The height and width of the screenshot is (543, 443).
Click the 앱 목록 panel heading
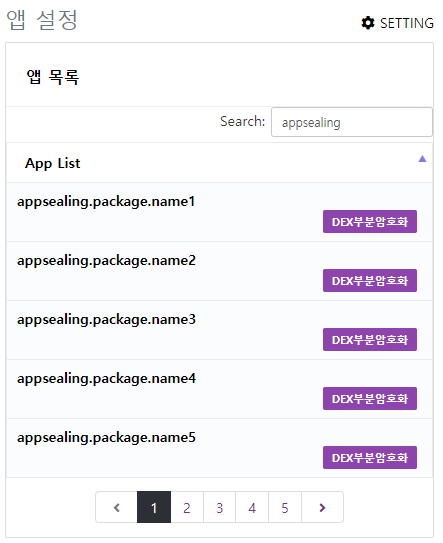click(x=53, y=77)
